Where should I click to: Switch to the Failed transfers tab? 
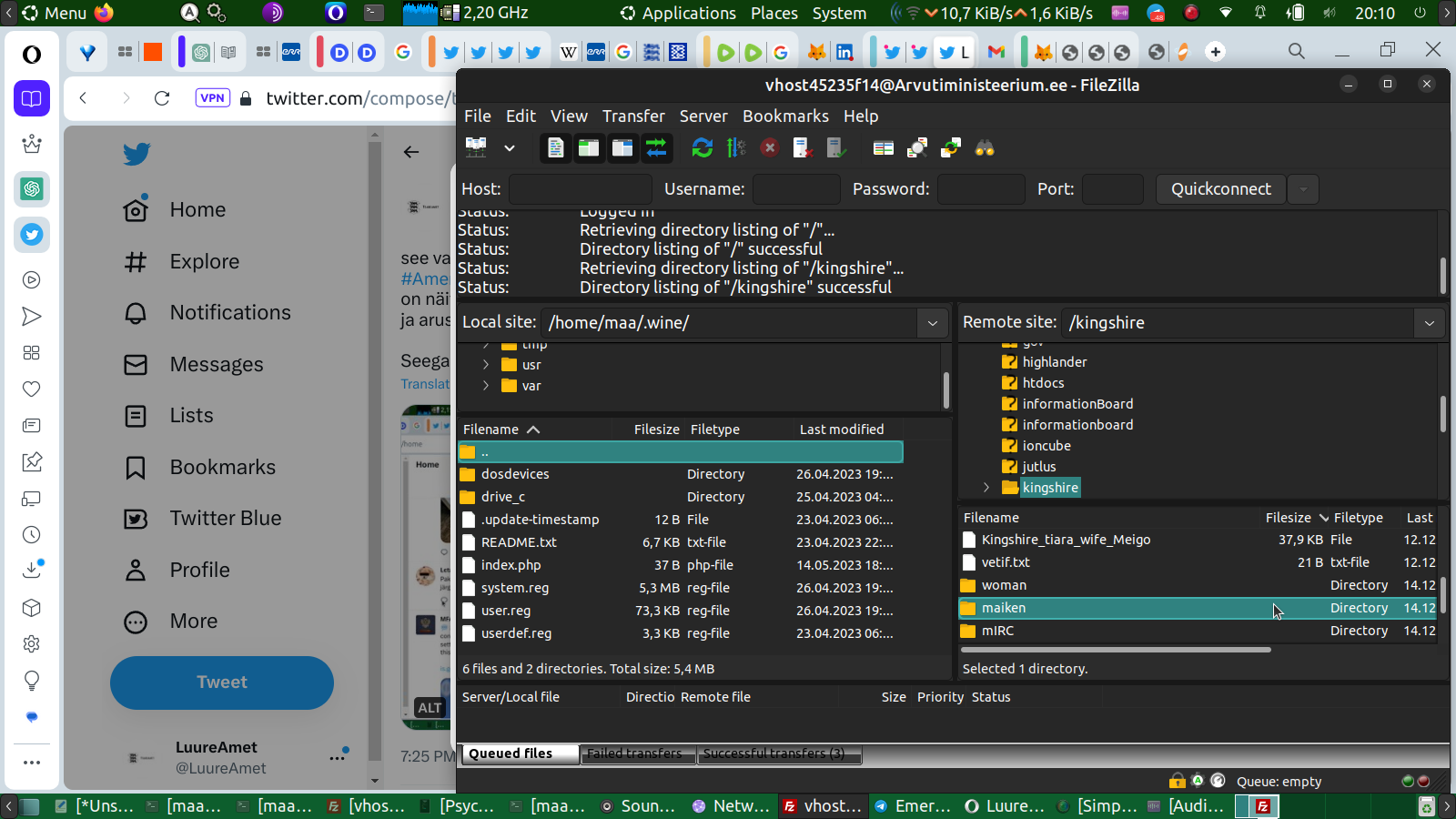pyautogui.click(x=634, y=753)
